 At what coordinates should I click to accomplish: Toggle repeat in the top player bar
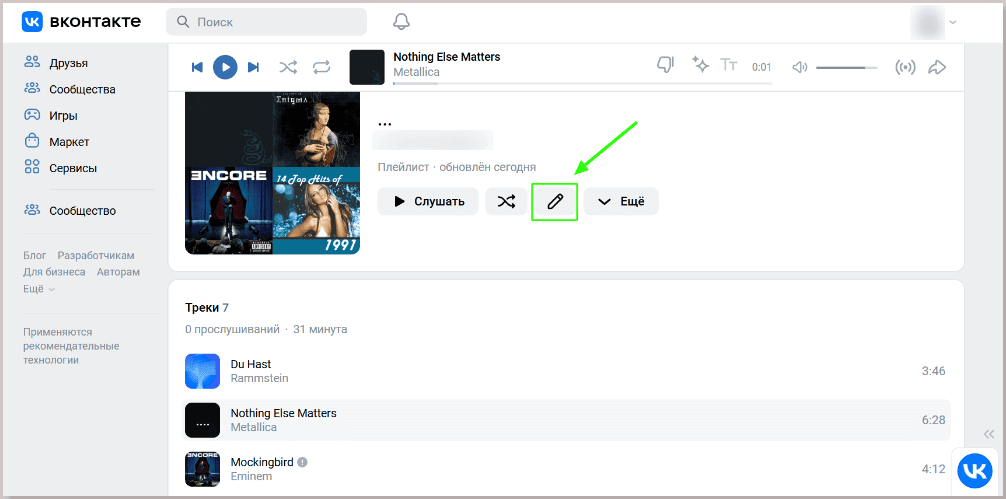click(x=321, y=67)
